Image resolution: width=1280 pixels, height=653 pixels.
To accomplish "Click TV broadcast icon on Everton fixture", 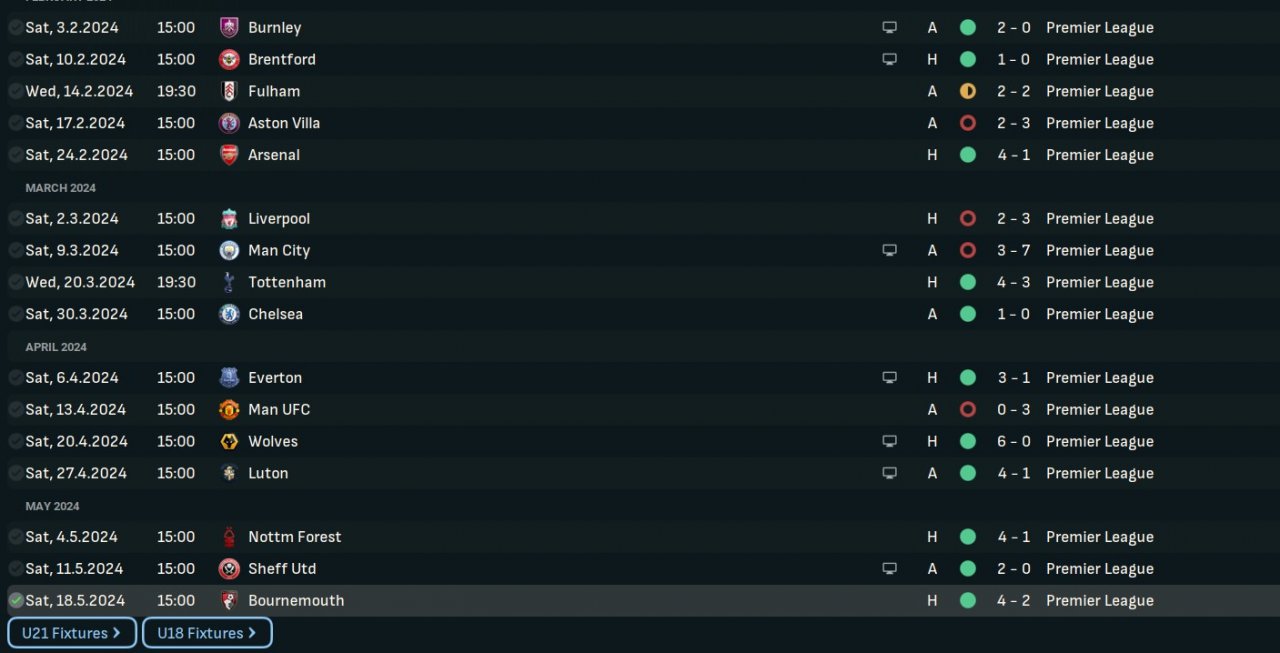I will pyautogui.click(x=889, y=378).
